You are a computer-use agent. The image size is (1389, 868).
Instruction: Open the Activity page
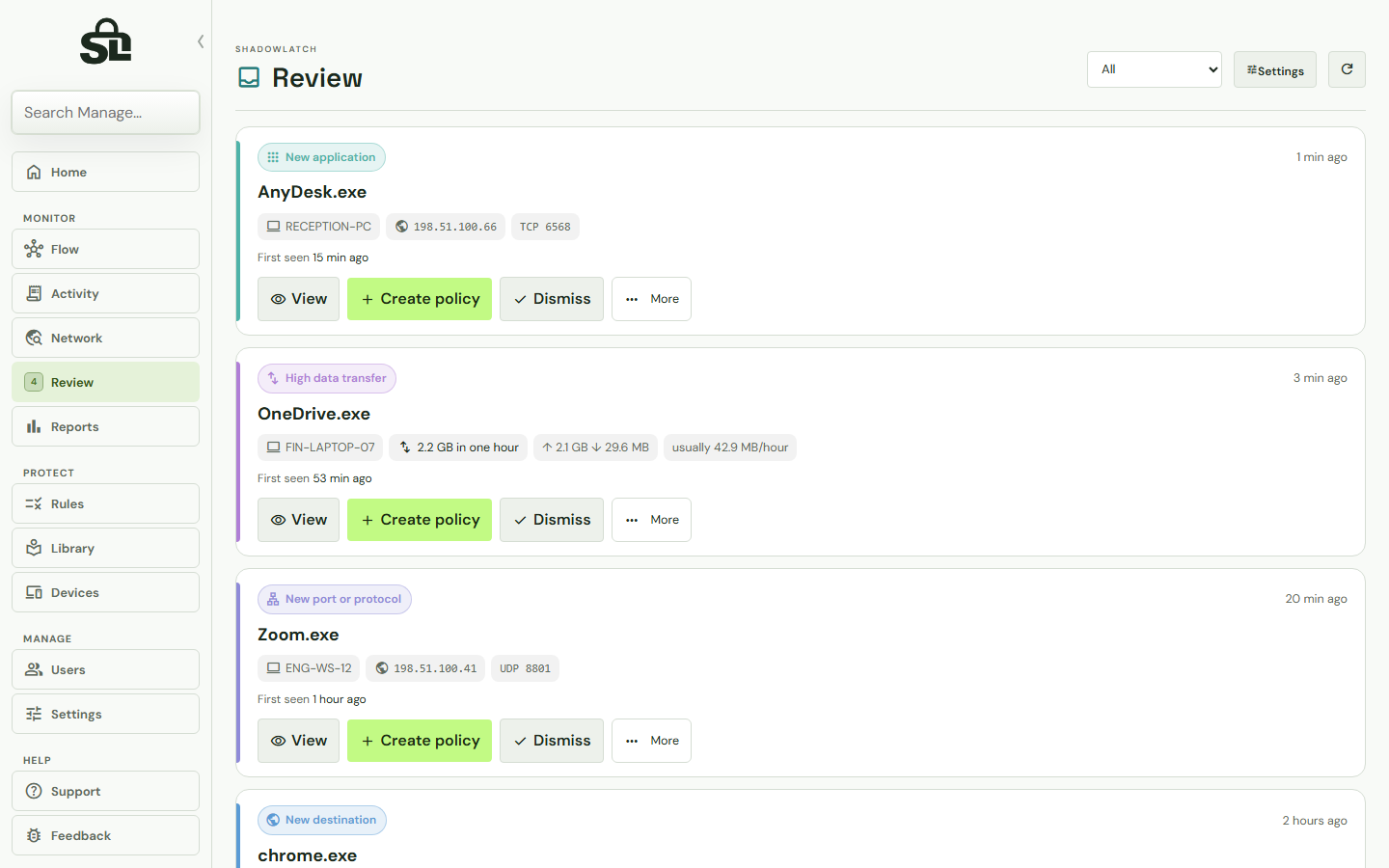[x=106, y=293]
